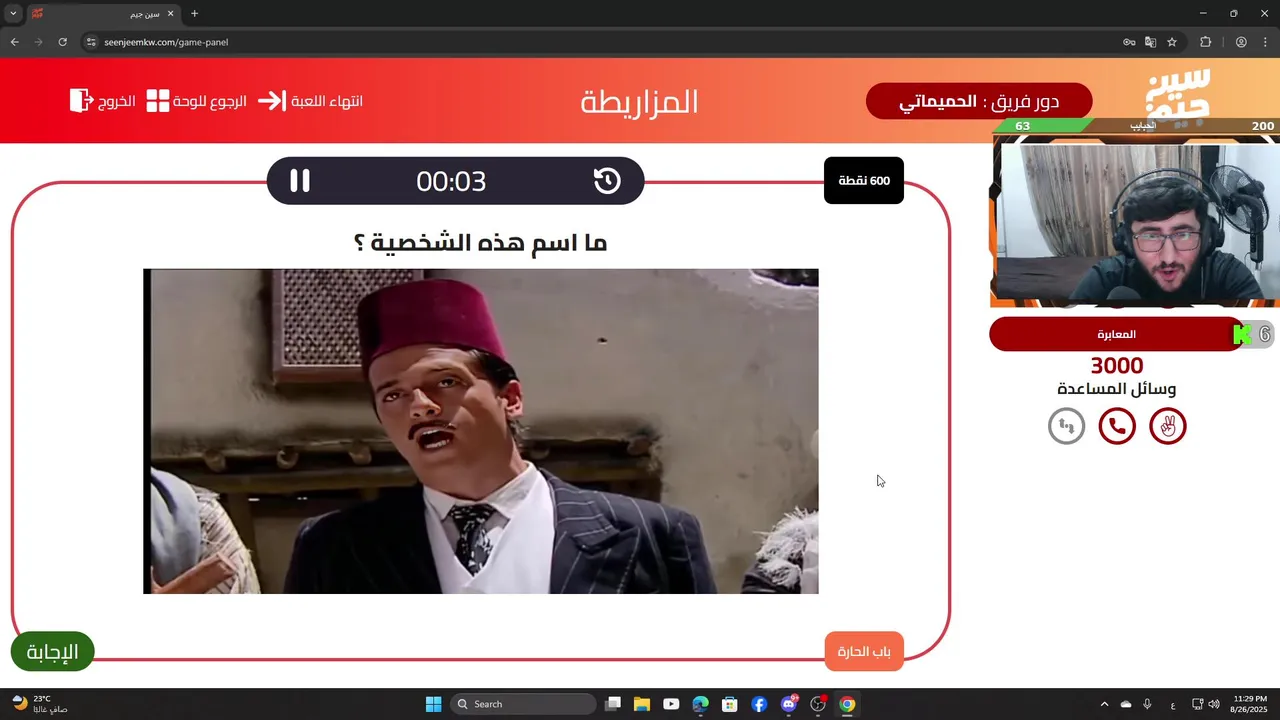Click the exit door icon next to الخروج
This screenshot has width=1280, height=720.
coord(81,101)
